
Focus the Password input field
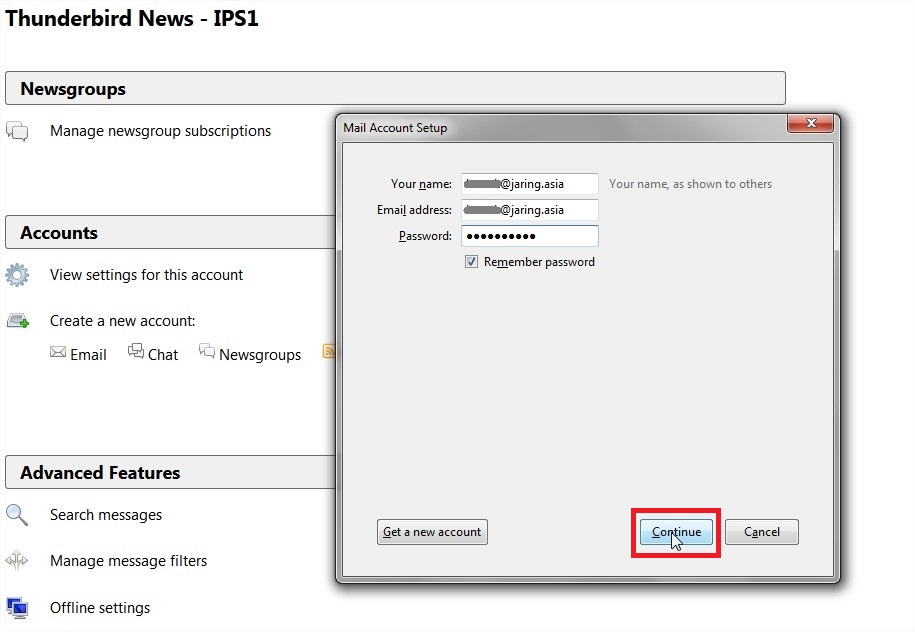(530, 236)
